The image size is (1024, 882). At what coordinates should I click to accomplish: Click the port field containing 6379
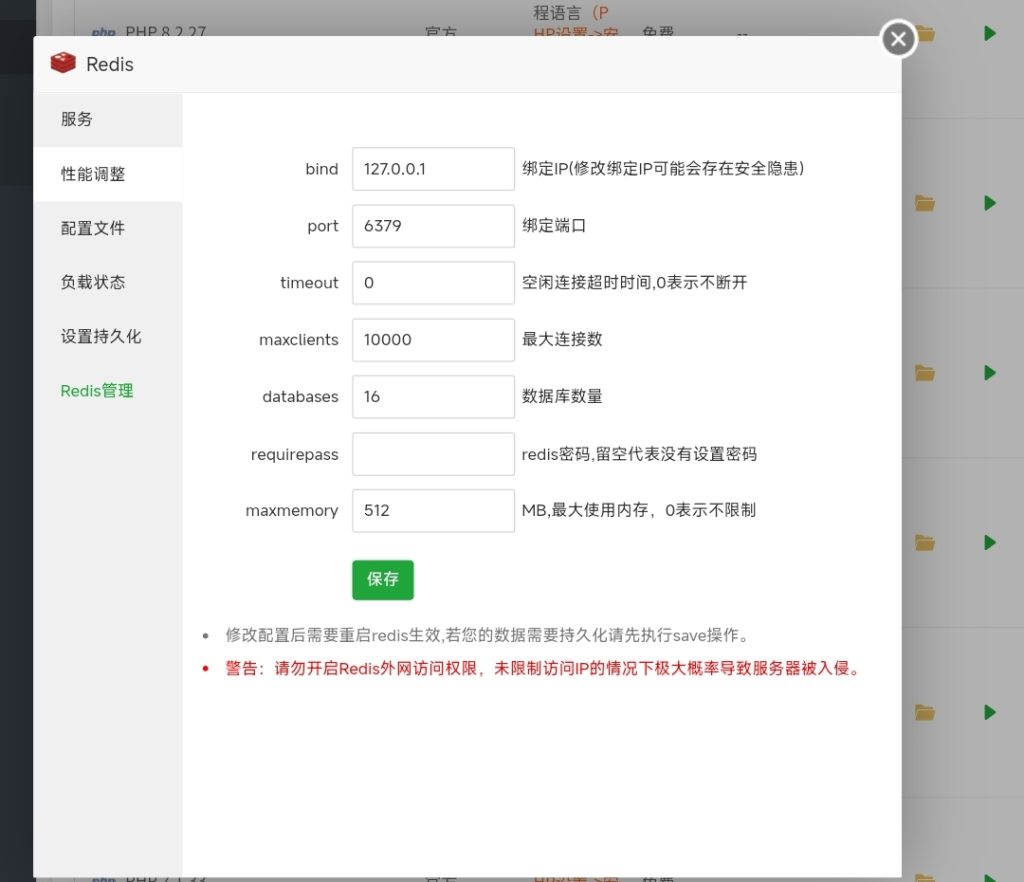[432, 226]
